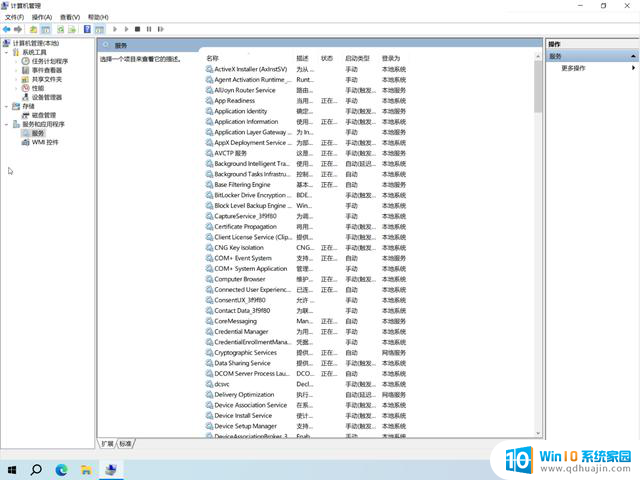Image resolution: width=640 pixels, height=480 pixels.
Task: Open the 查看(V) menu
Action: pyautogui.click(x=70, y=17)
